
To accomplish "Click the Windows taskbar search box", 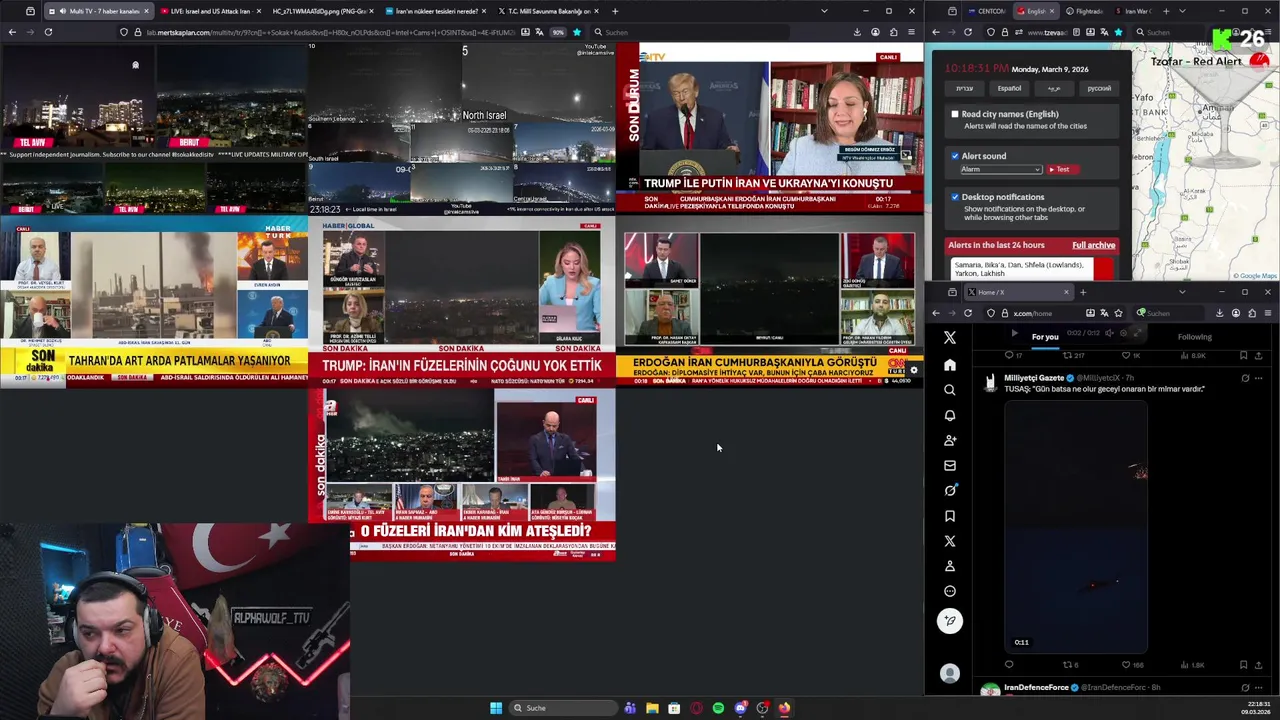I will tap(562, 708).
